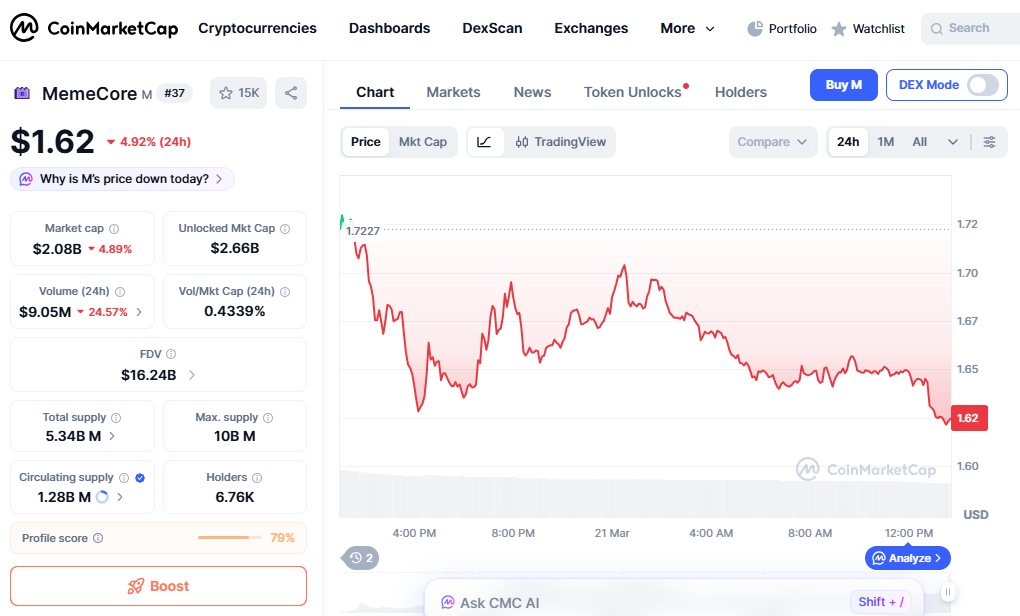Switch price chart to Mkt Cap
The image size is (1020, 616).
tap(422, 142)
